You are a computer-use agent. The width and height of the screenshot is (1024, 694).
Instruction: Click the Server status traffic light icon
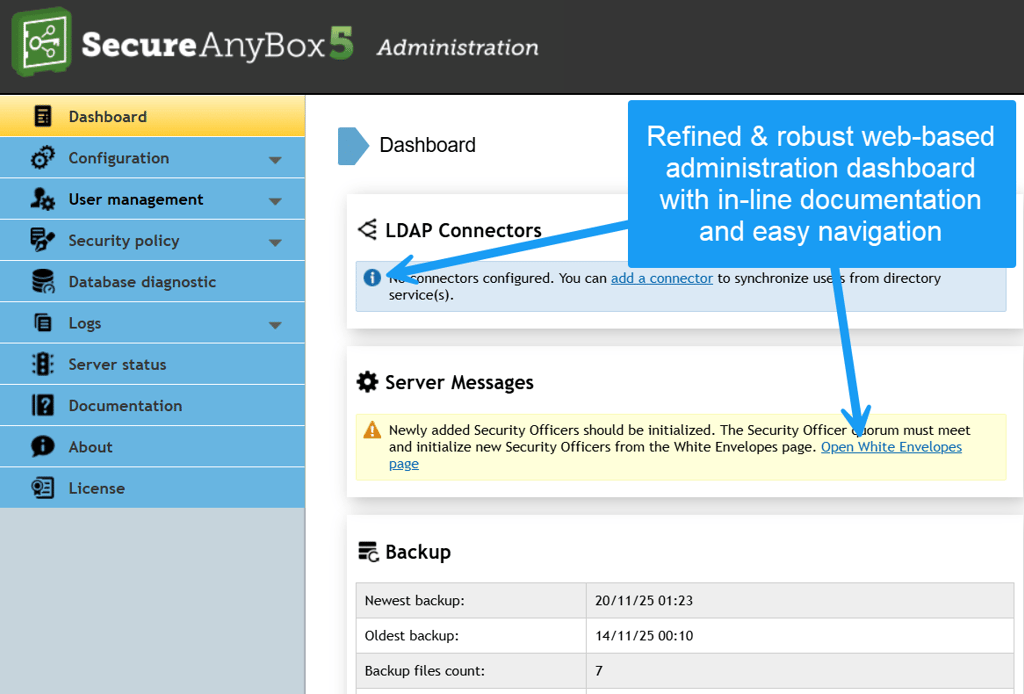click(x=42, y=364)
